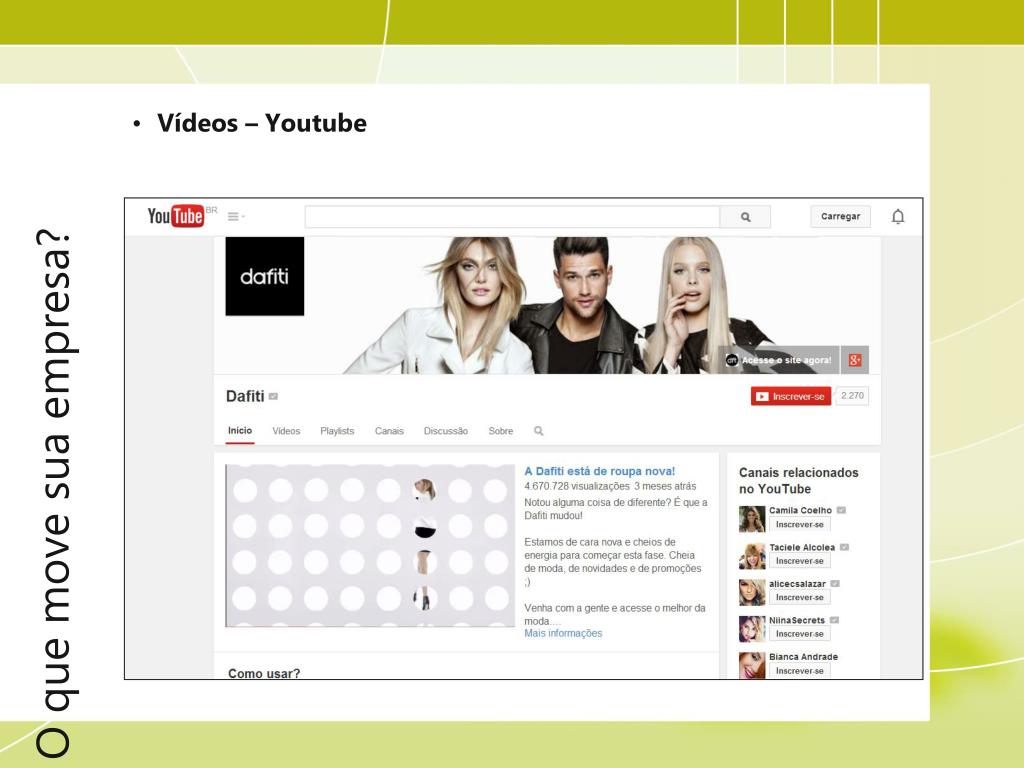Image resolution: width=1024 pixels, height=768 pixels.
Task: Click the Mais informações link
Action: pyautogui.click(x=563, y=633)
